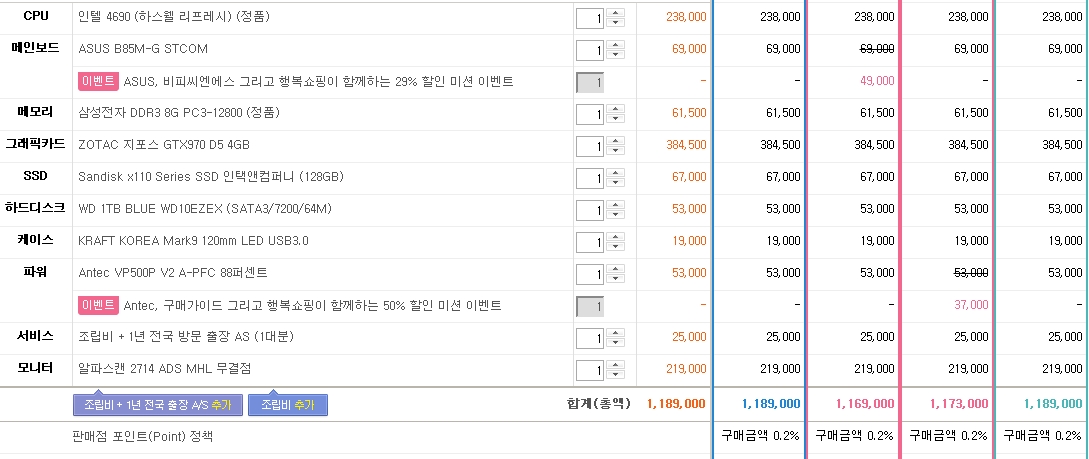Click the Antec 50% 할인 미션 이벤트 link
1089x459 pixels.
[x=311, y=305]
